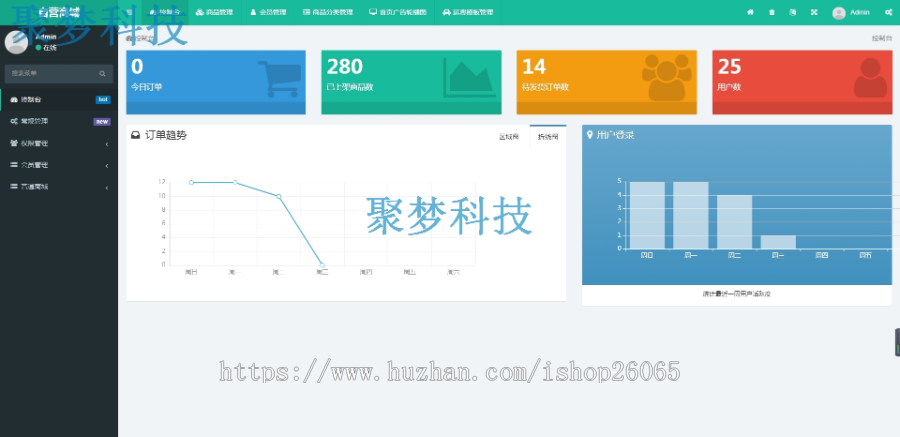Click the breadcrumb dashboard icon below the top bar
This screenshot has height=437, width=900.
[129, 38]
